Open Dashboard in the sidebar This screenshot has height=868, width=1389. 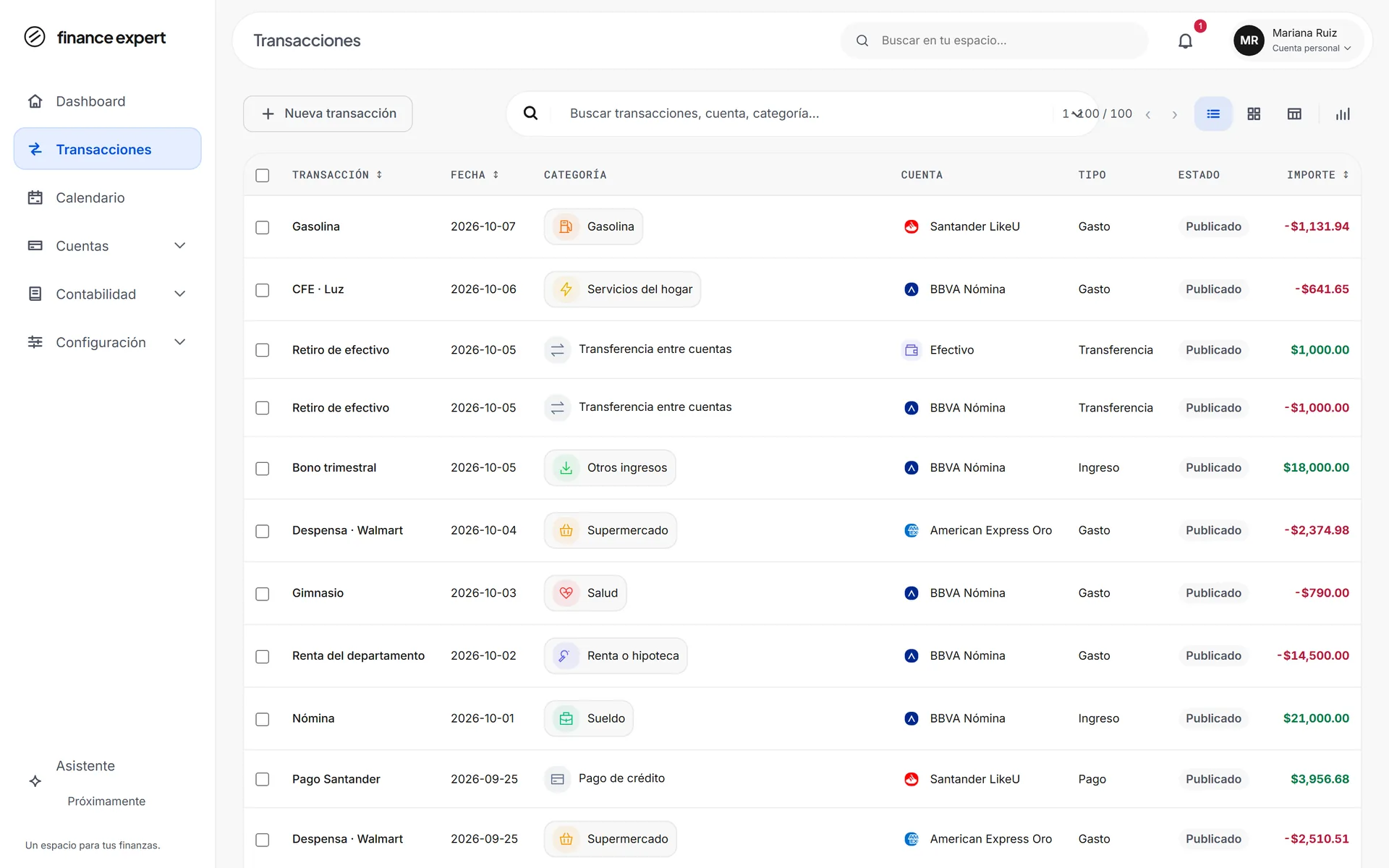click(x=107, y=101)
